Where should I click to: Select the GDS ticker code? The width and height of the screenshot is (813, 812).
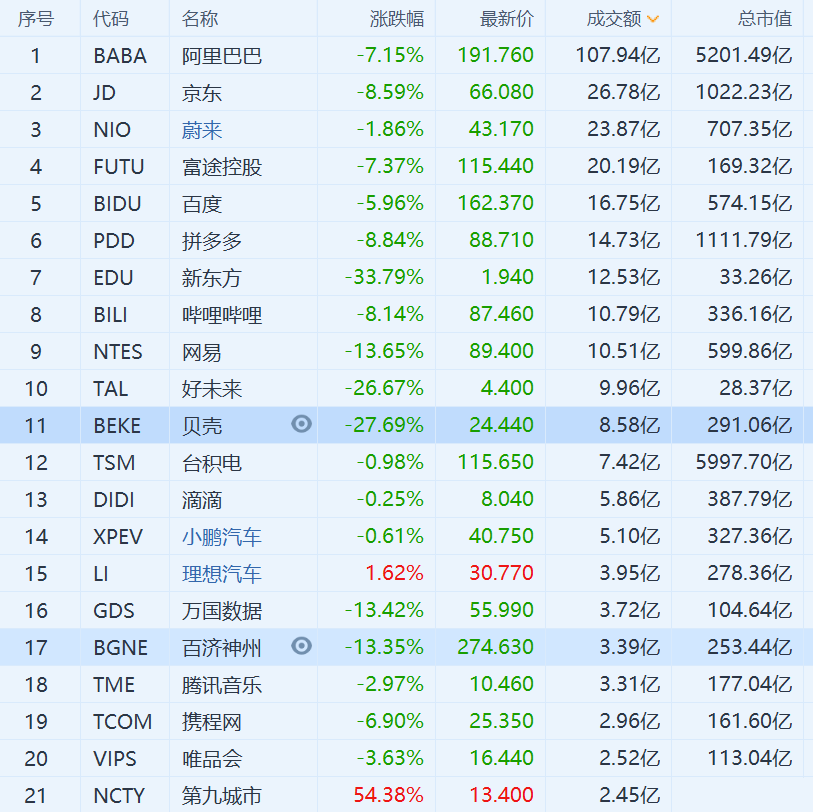114,610
